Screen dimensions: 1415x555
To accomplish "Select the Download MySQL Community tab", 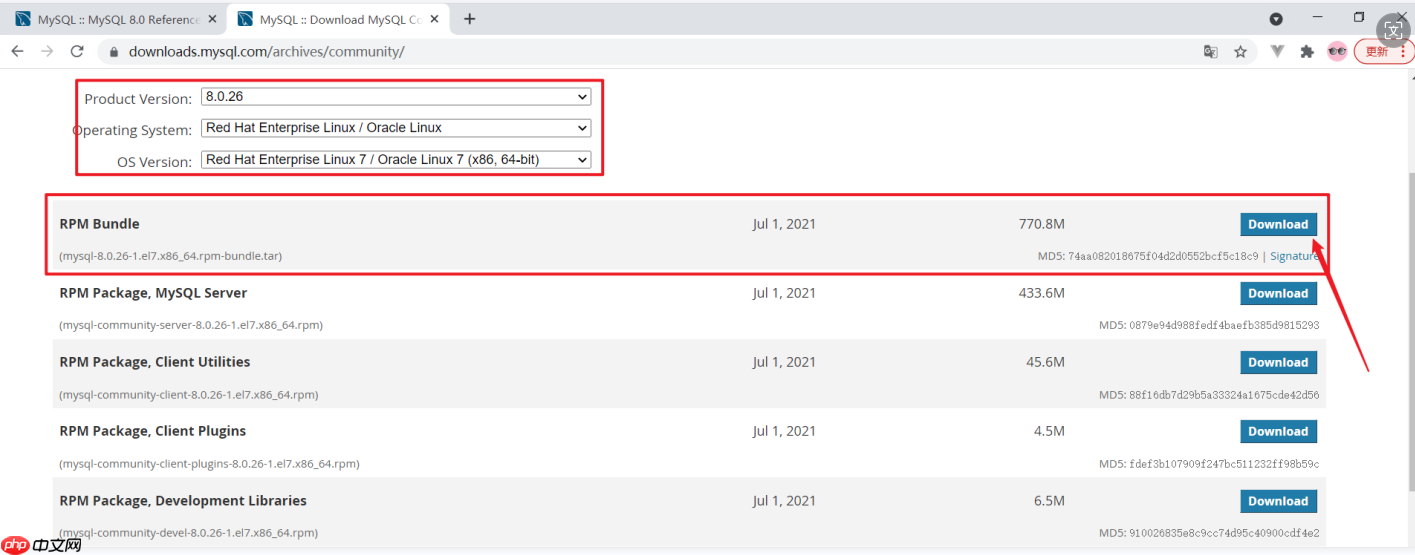I will pos(338,19).
